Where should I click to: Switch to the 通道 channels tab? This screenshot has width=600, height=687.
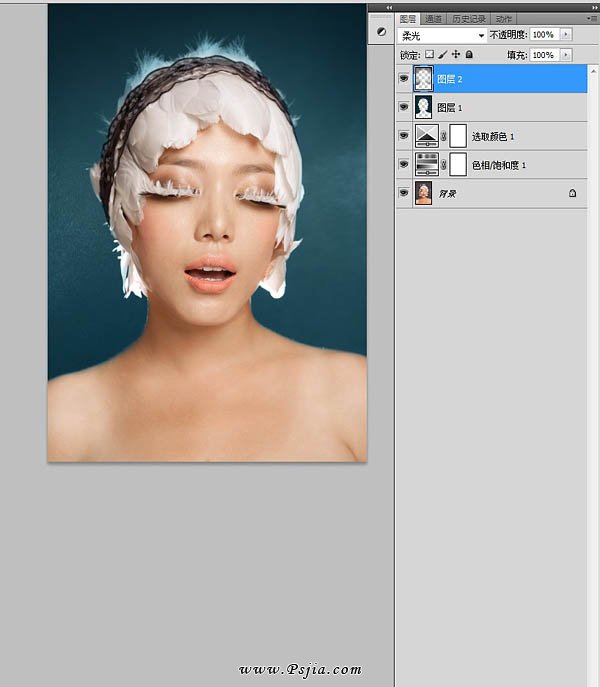pyautogui.click(x=433, y=19)
